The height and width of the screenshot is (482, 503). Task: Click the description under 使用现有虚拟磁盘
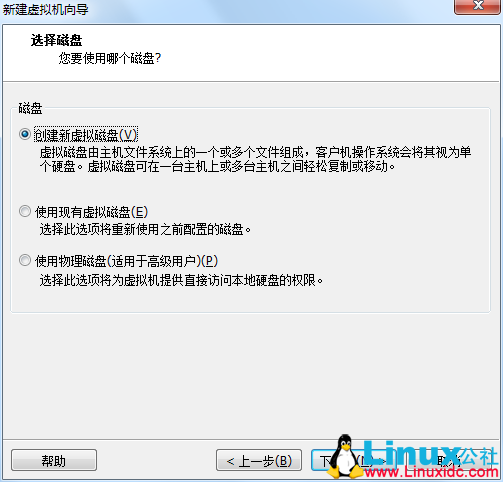coord(145,229)
